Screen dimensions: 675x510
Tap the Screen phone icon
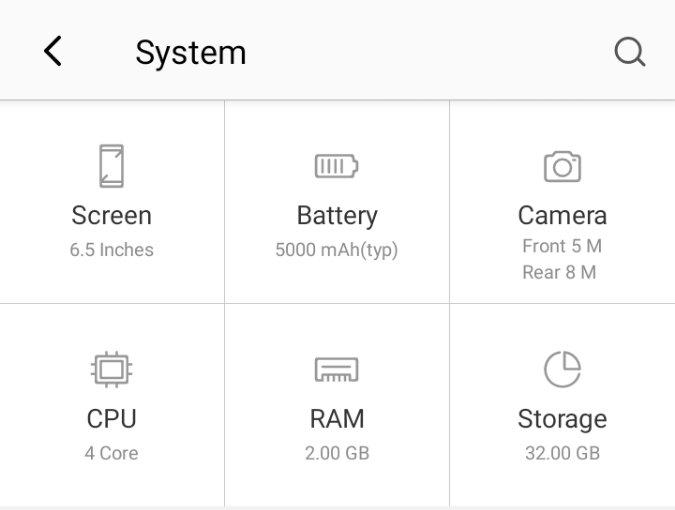[111, 166]
